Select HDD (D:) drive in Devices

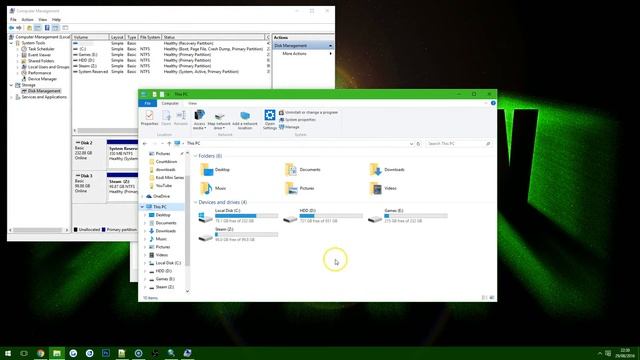(x=322, y=216)
